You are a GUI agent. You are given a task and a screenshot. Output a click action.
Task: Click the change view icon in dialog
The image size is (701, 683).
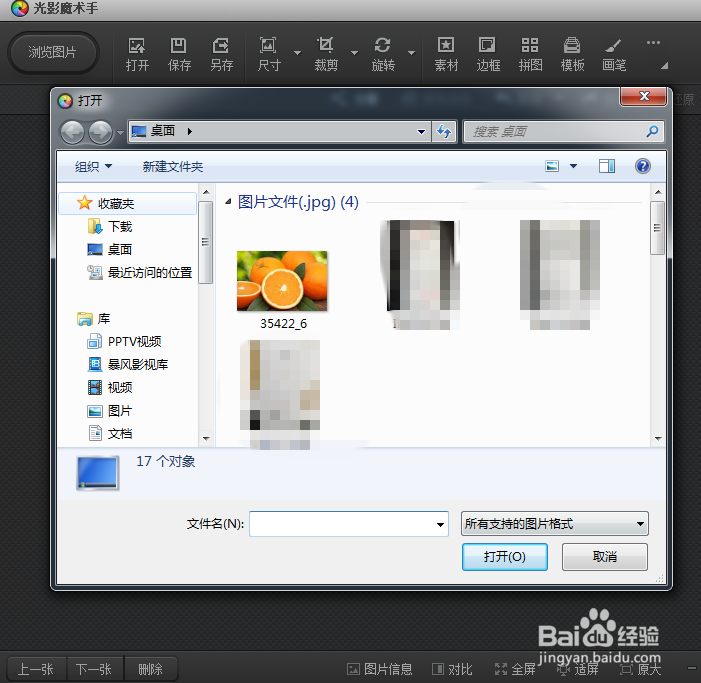click(x=552, y=166)
